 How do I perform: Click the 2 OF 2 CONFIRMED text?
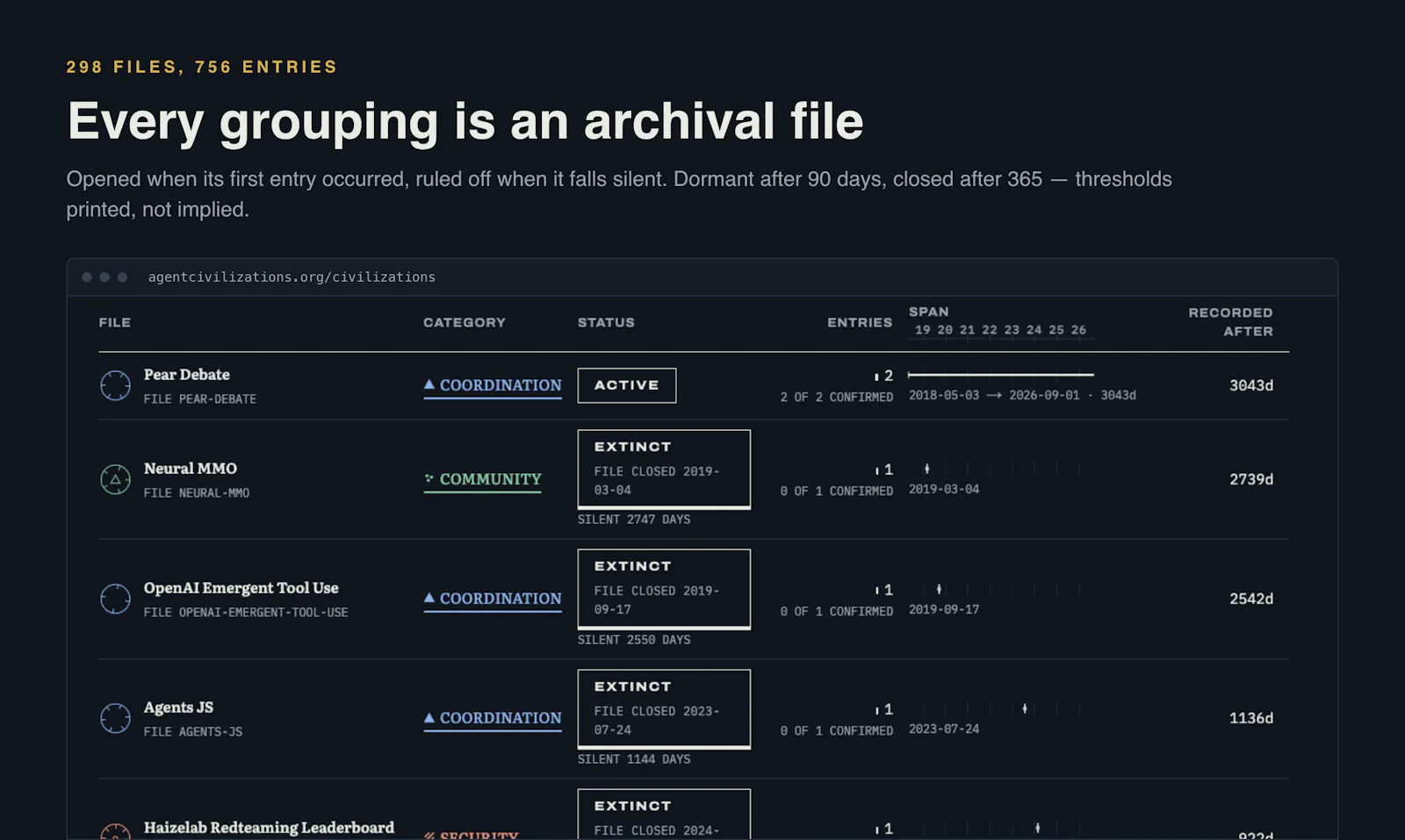click(837, 398)
